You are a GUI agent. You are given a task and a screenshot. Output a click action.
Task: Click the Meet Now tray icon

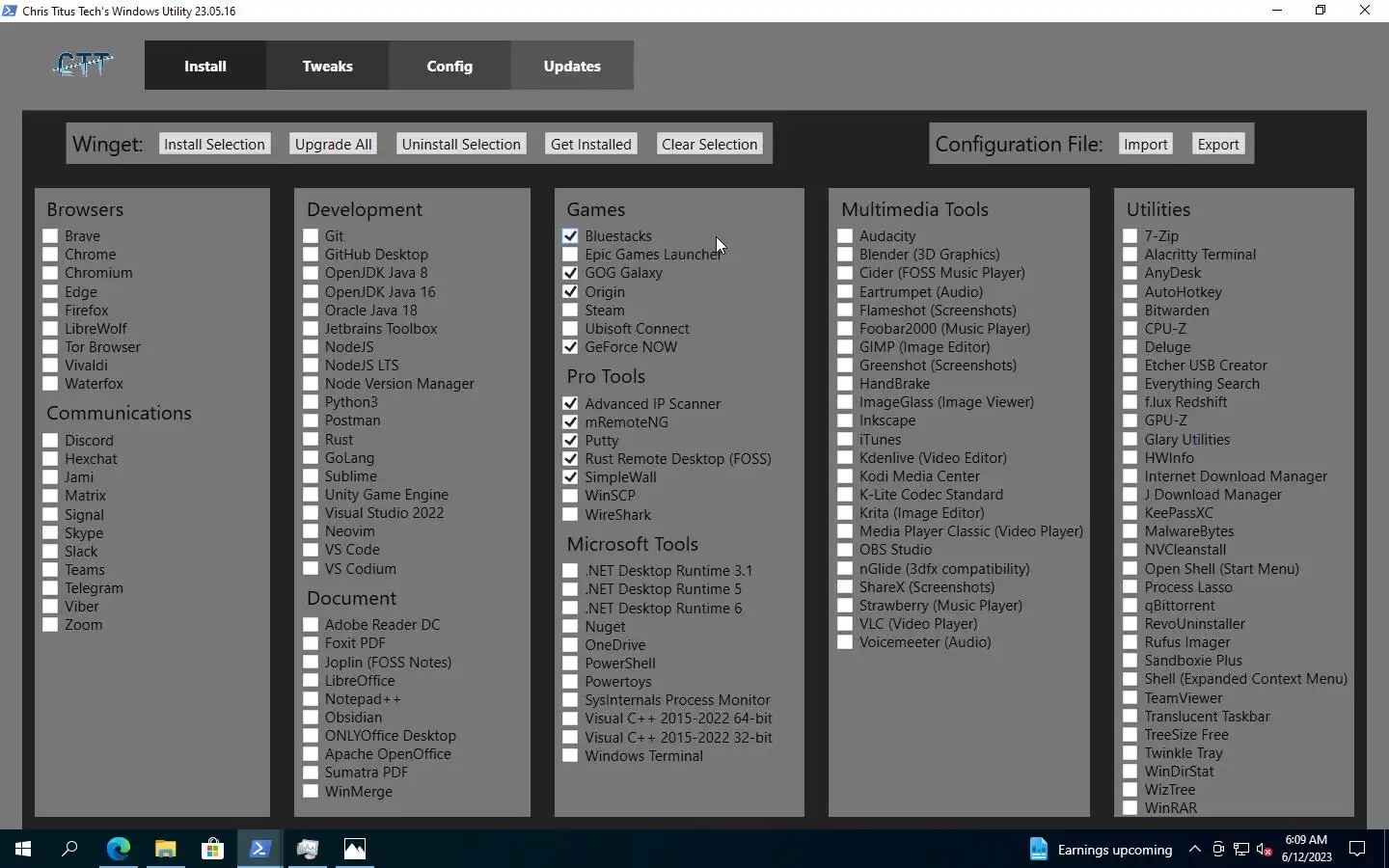point(1218,850)
